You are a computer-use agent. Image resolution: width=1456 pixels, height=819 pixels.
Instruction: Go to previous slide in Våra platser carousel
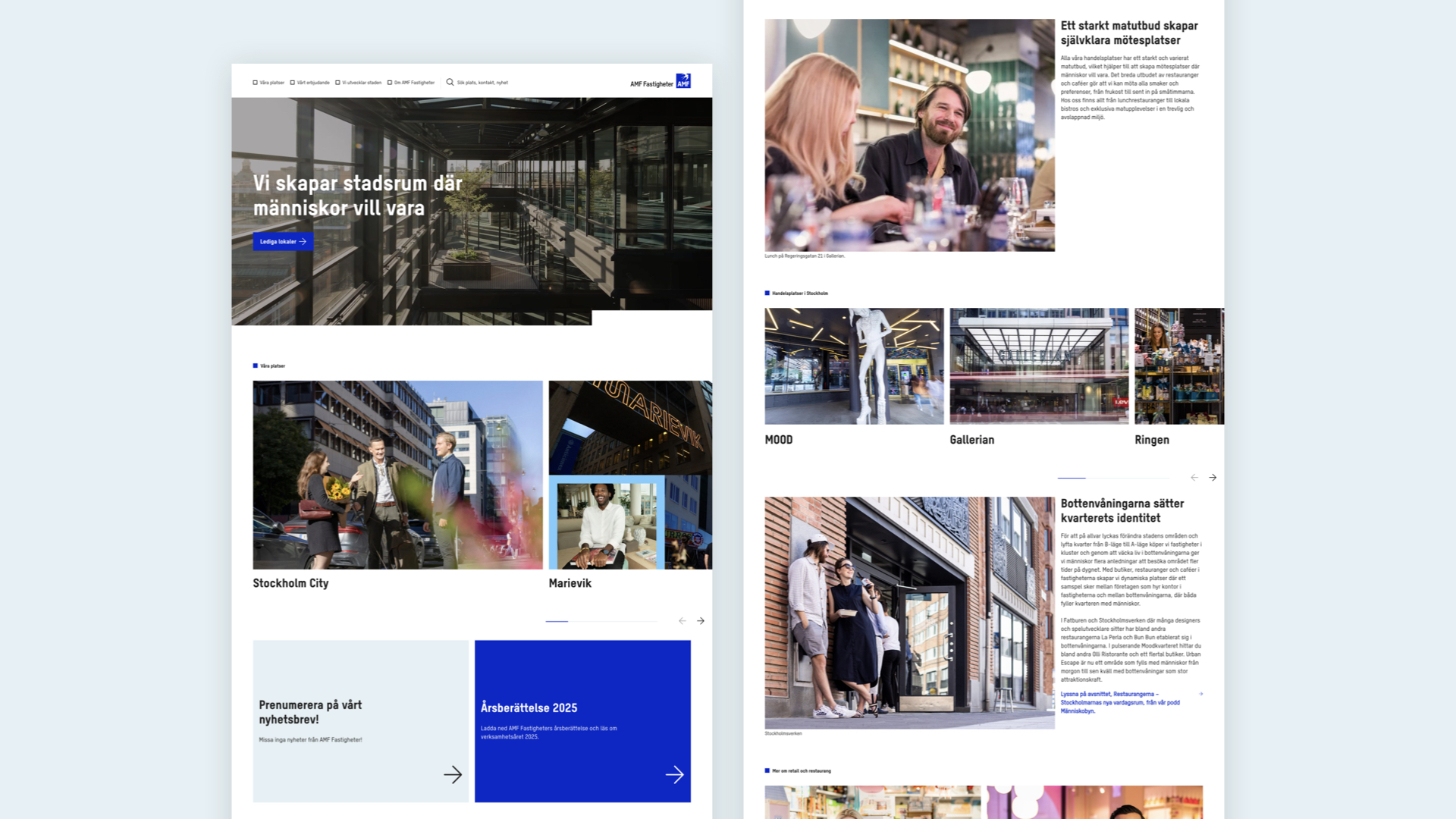(682, 621)
